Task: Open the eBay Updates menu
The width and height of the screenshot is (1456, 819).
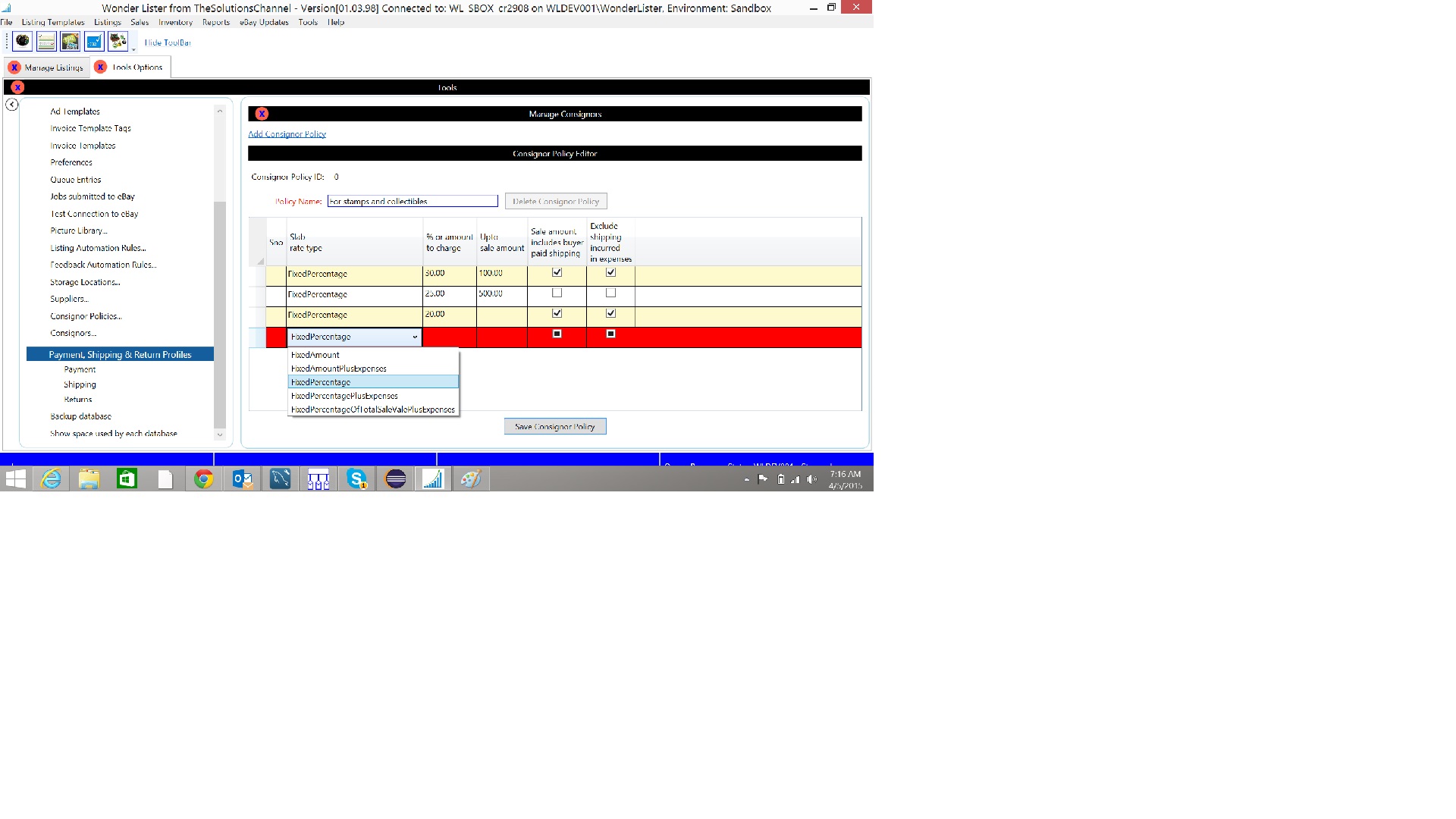Action: point(264,22)
